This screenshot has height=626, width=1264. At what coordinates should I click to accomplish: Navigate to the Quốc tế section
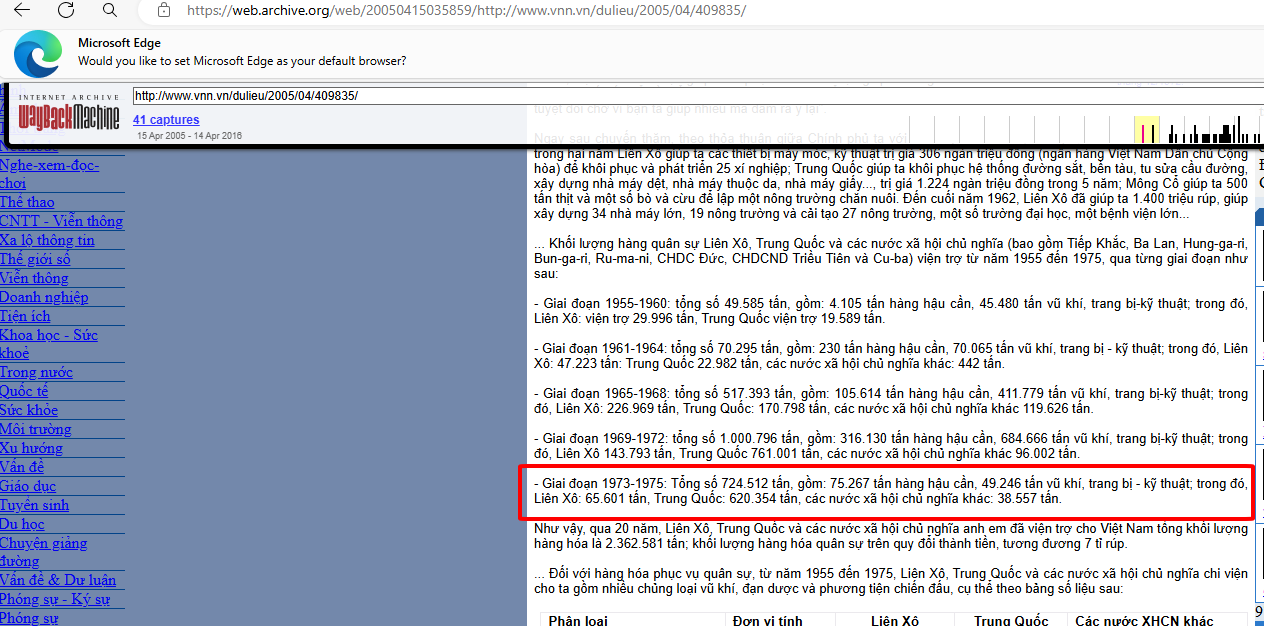point(24,391)
